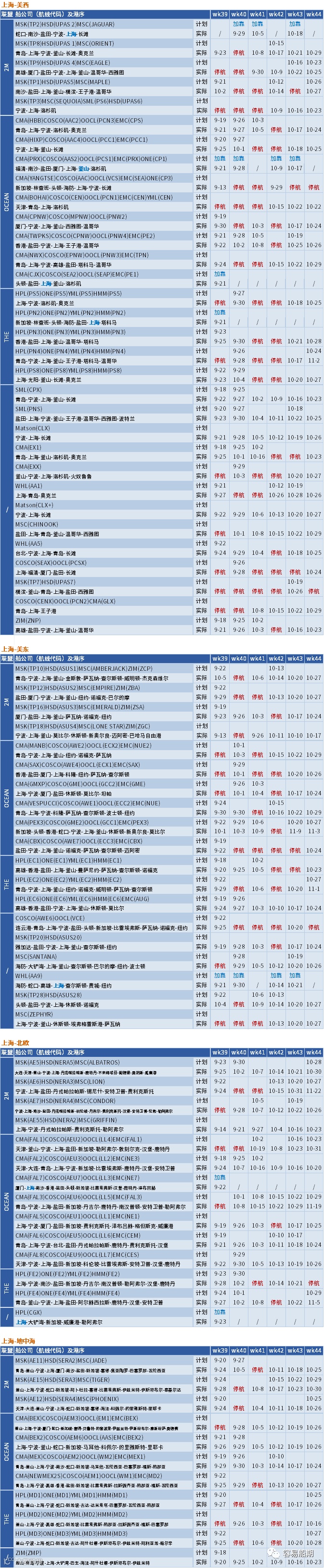Image resolution: width=324 pixels, height=1568 pixels.
Task: Click the 上海-地中海 section title
Action: 18,1341
